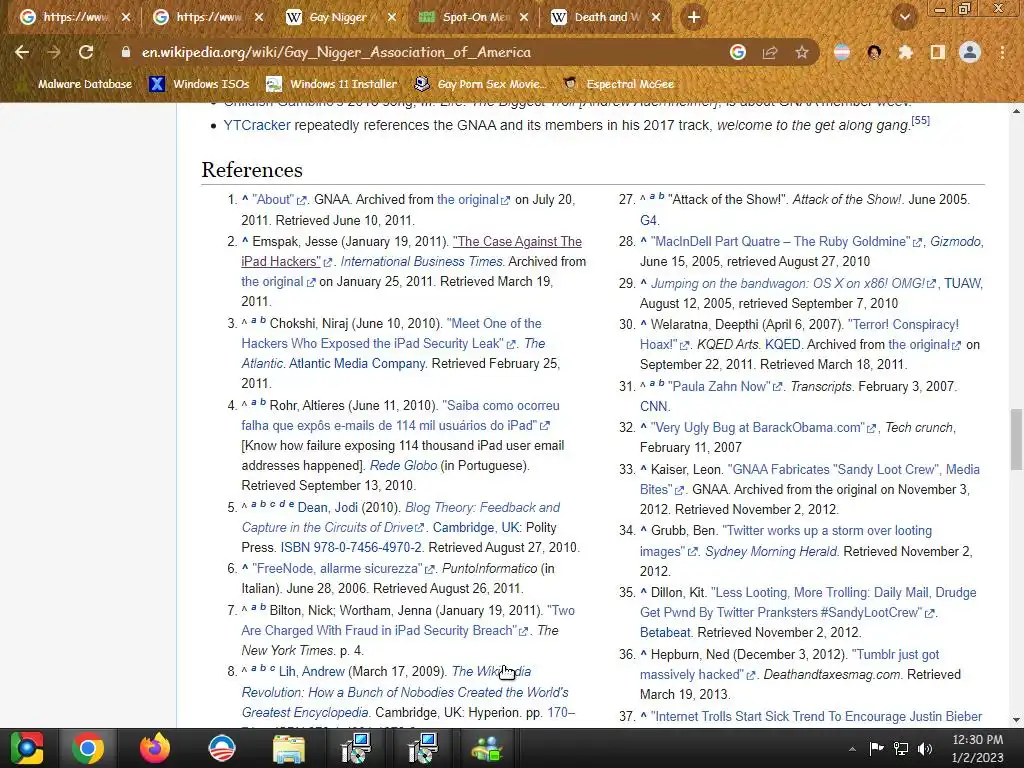Open "Very Ugly Bug at BarackObama.com" link
1024x768 pixels.
[x=763, y=427]
